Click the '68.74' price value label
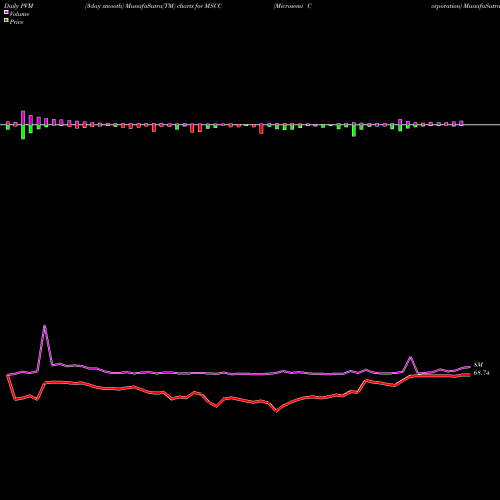The width and height of the screenshot is (500, 500). click(481, 373)
